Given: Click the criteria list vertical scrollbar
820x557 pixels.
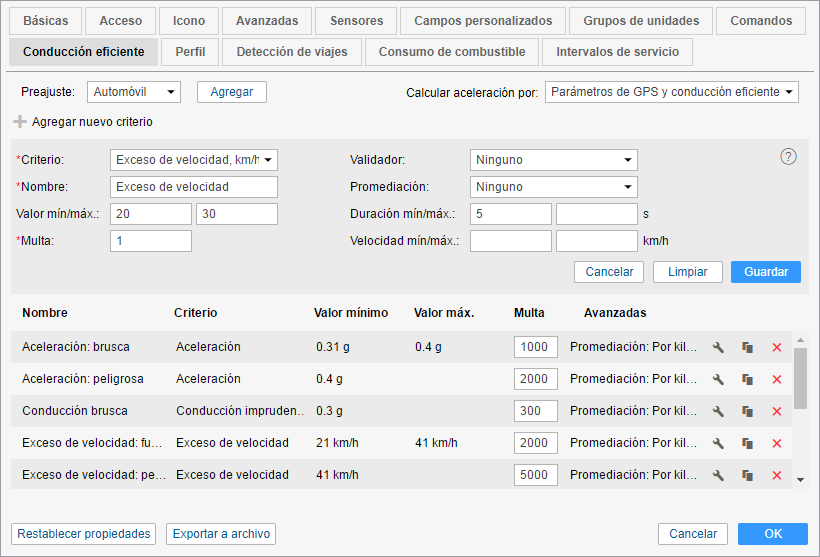Looking at the screenshot, I should pos(800,376).
